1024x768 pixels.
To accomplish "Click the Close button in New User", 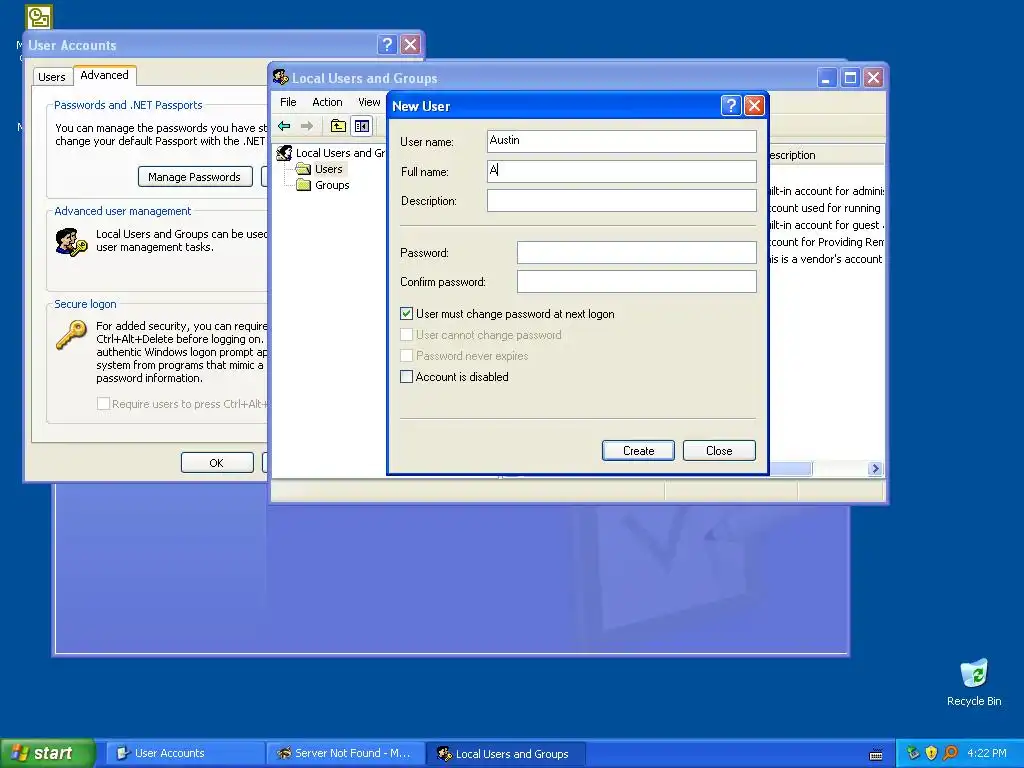I will tap(719, 451).
